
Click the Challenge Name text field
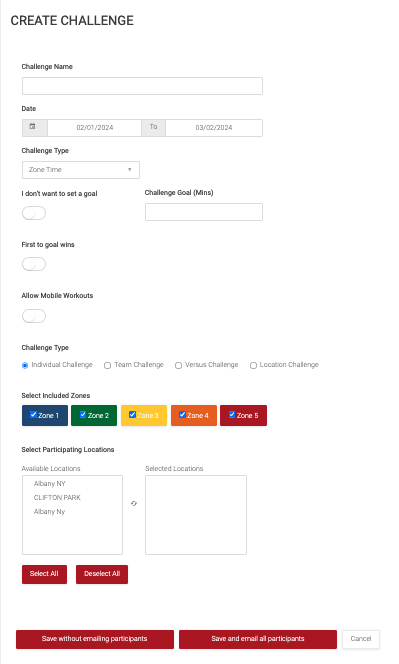142,86
